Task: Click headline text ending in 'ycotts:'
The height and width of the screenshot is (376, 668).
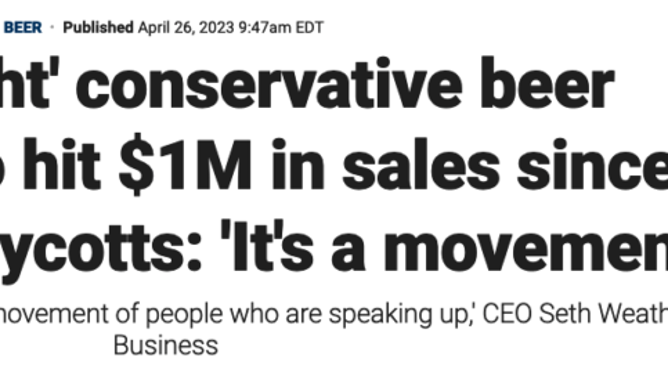Action: [x=101, y=251]
